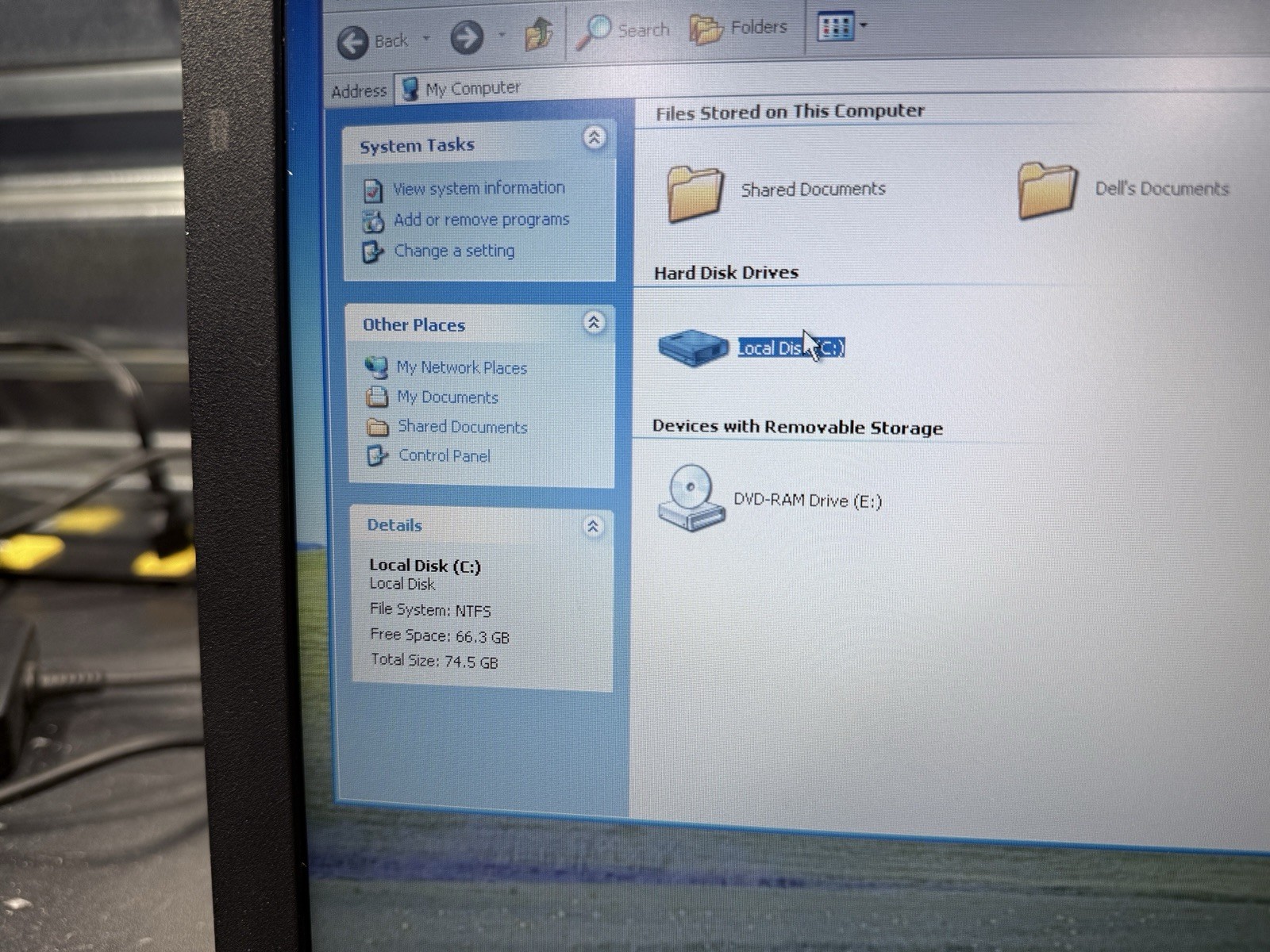
Task: Click the Forward navigation arrow
Action: click(x=467, y=37)
